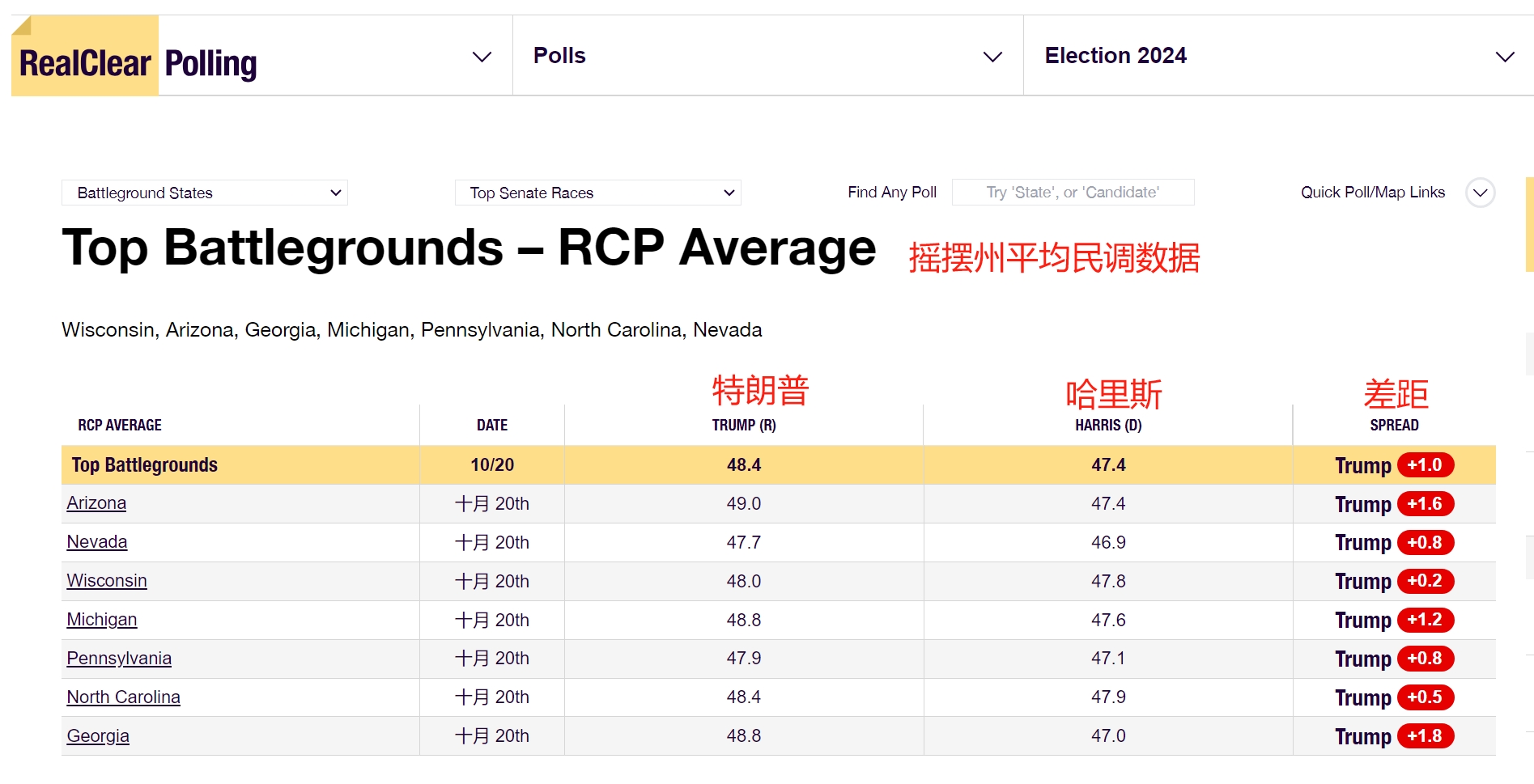The height and width of the screenshot is (784, 1534).
Task: Open the Pennsylvania polling link
Action: click(119, 659)
